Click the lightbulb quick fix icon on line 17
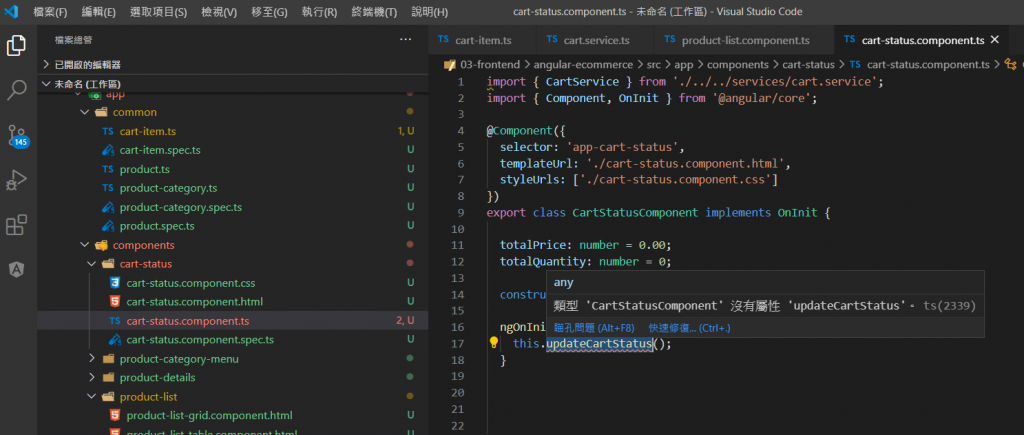 click(494, 343)
